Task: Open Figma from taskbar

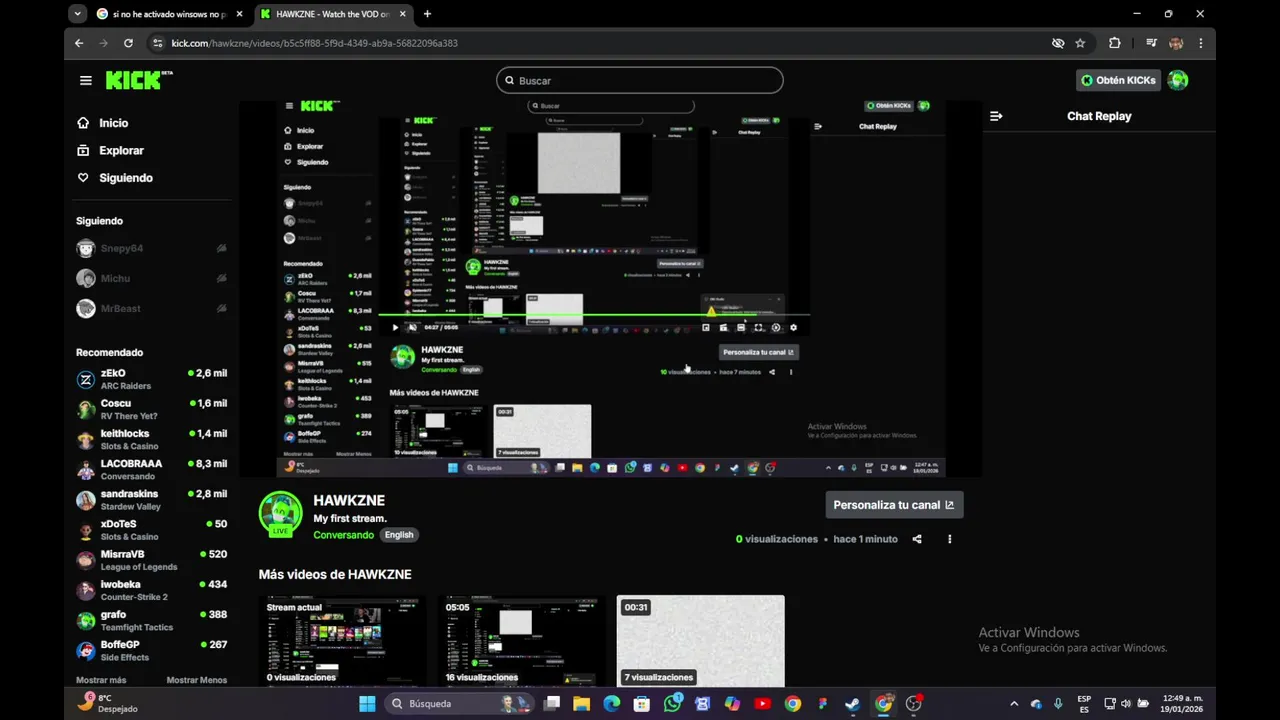Action: 822,704
